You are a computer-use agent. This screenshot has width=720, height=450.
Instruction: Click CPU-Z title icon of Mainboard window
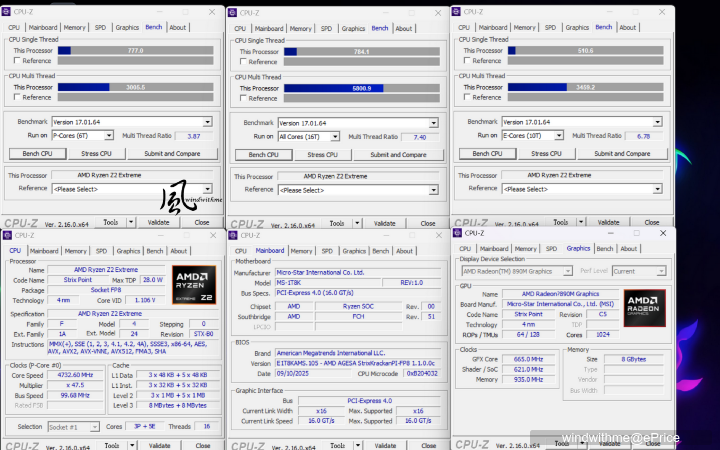click(233, 236)
